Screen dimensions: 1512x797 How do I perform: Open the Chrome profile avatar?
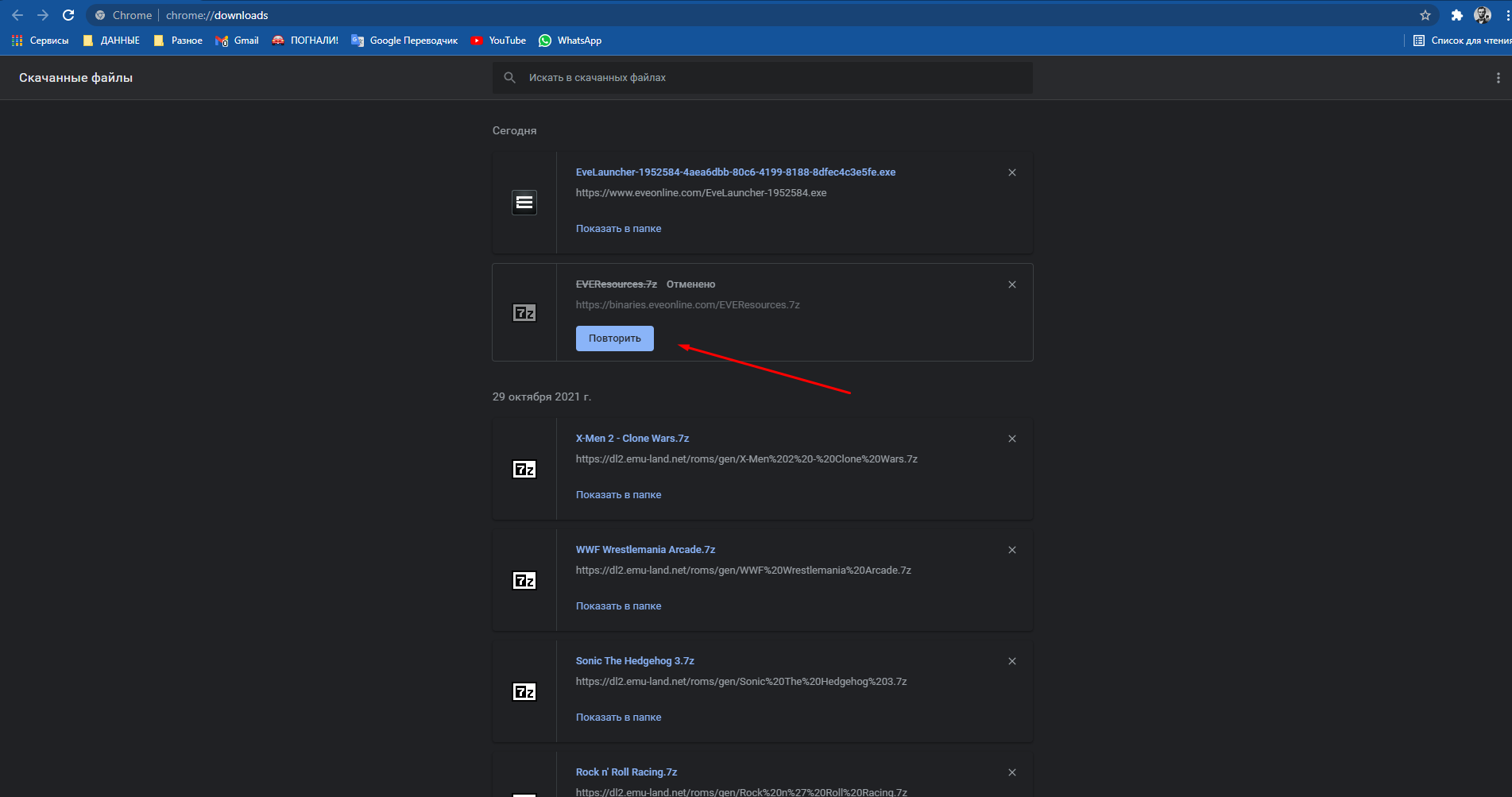tap(1482, 15)
